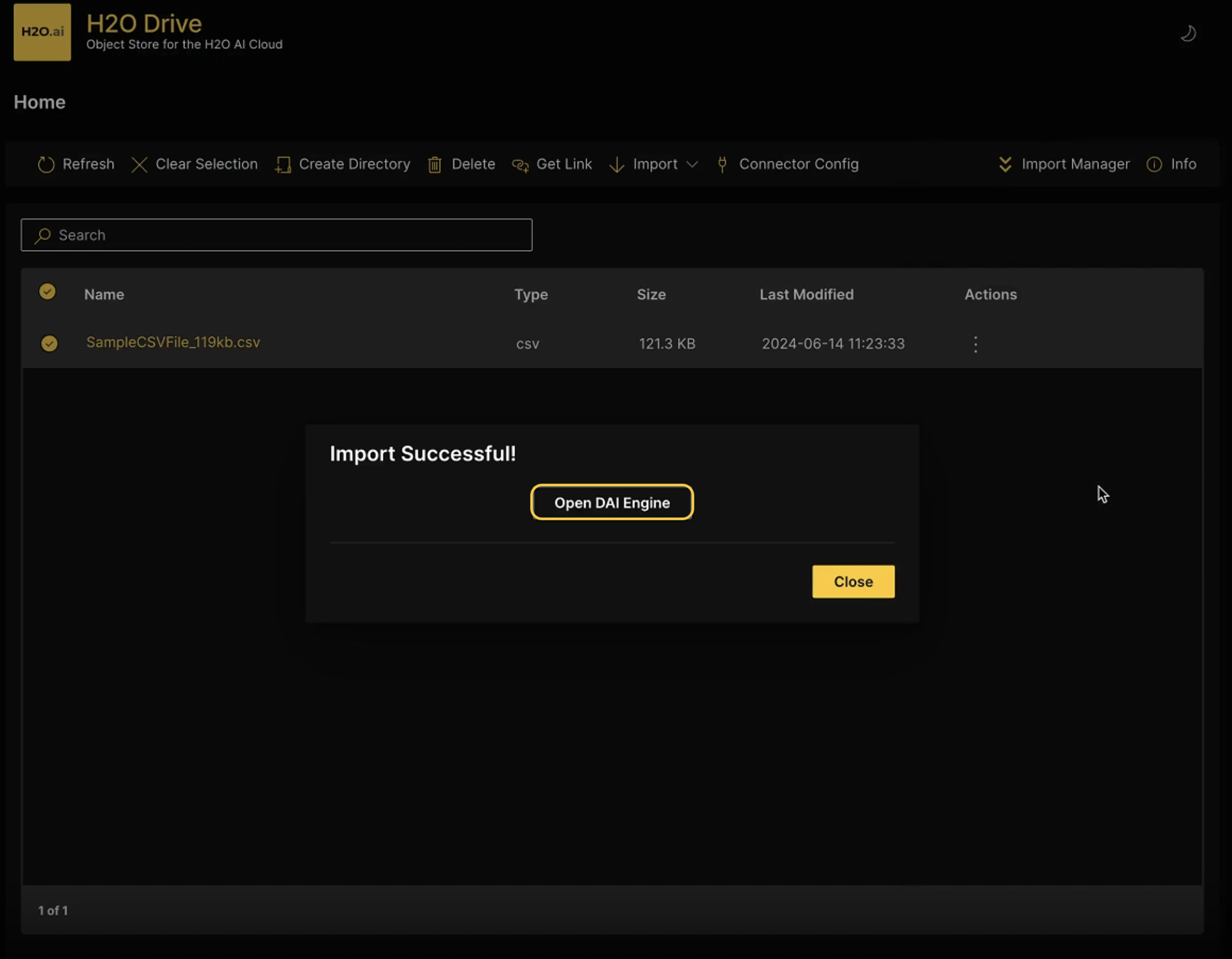Open the SampleCSVFile_119kb.csv file link
Image resolution: width=1232 pixels, height=959 pixels.
pos(173,342)
